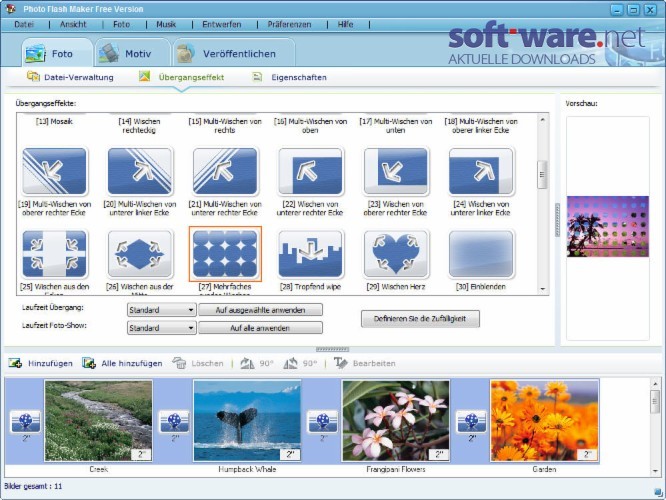The width and height of the screenshot is (666, 500).
Task: Select the Humpback Whale photo thumbnail
Action: [x=247, y=421]
